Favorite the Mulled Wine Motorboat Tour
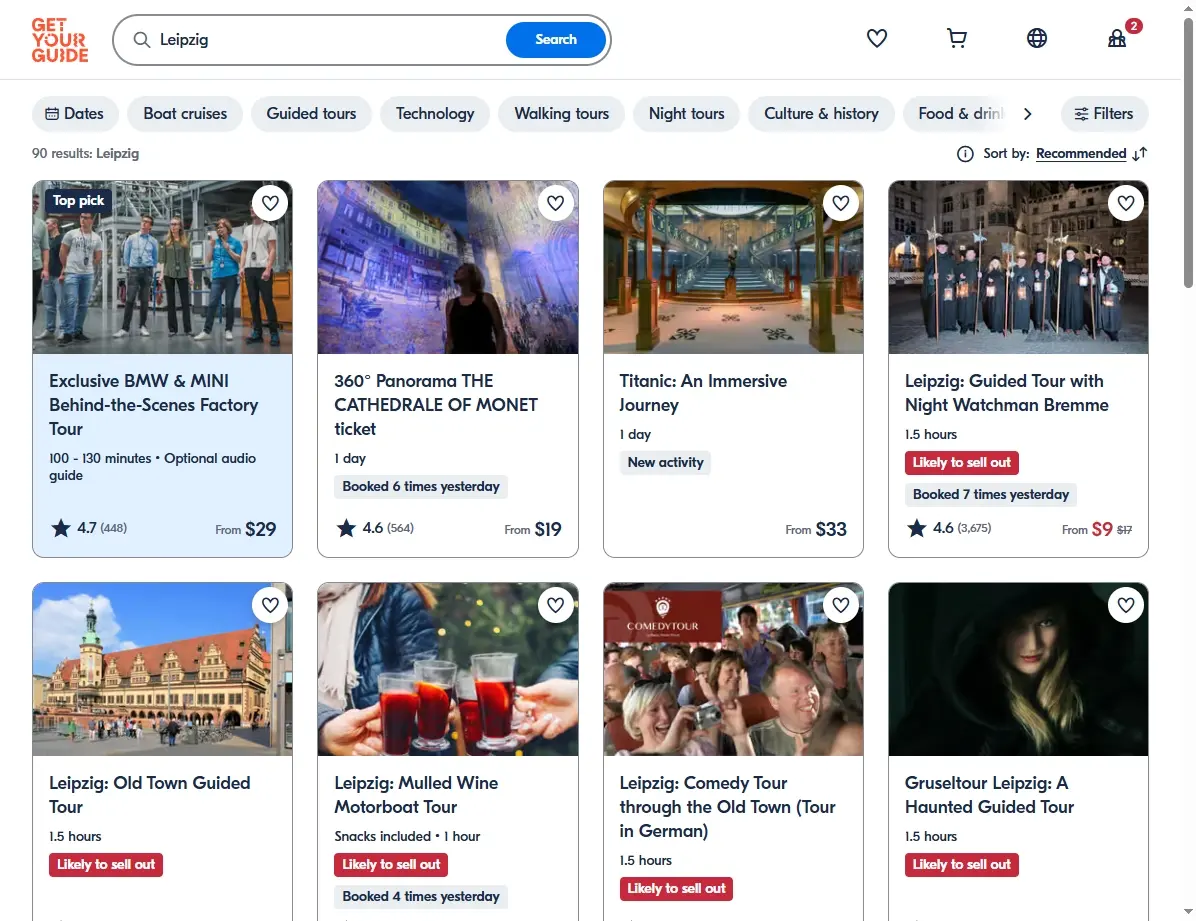Image resolution: width=1196 pixels, height=921 pixels. coord(555,605)
